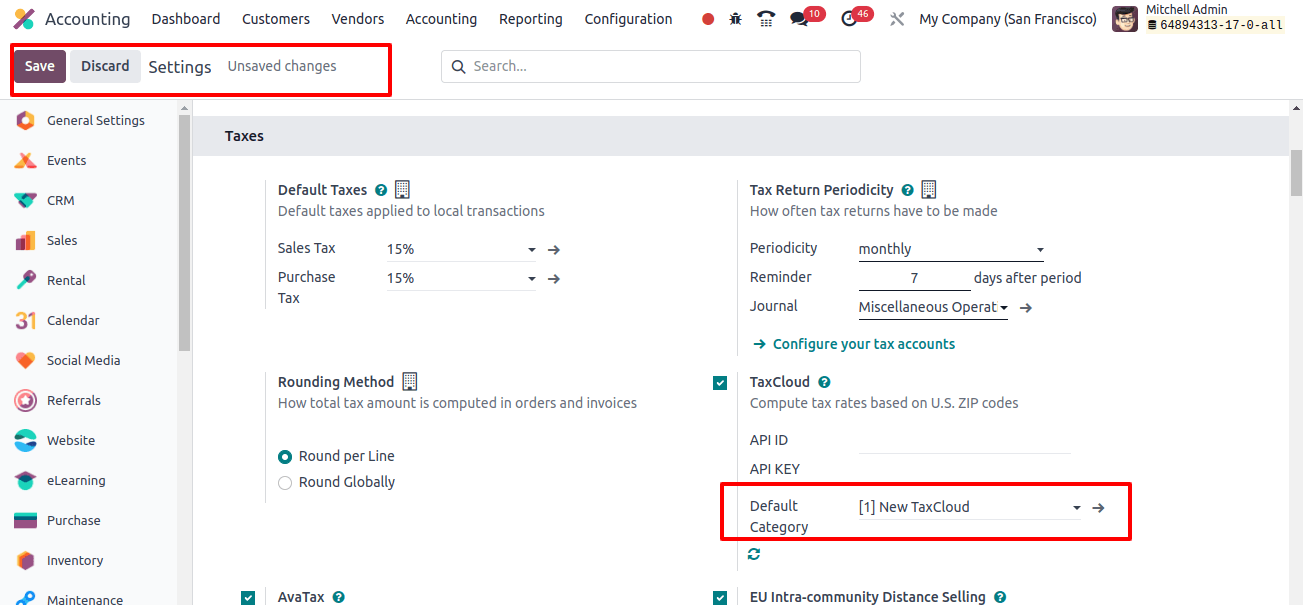Open General Settings sidebar icon
This screenshot has width=1303, height=605.
(x=26, y=120)
